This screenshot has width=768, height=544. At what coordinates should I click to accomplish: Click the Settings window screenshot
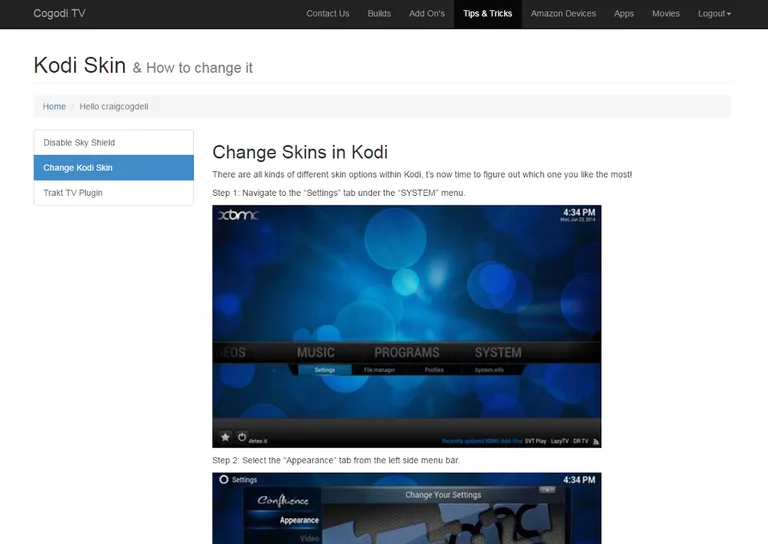point(407,508)
